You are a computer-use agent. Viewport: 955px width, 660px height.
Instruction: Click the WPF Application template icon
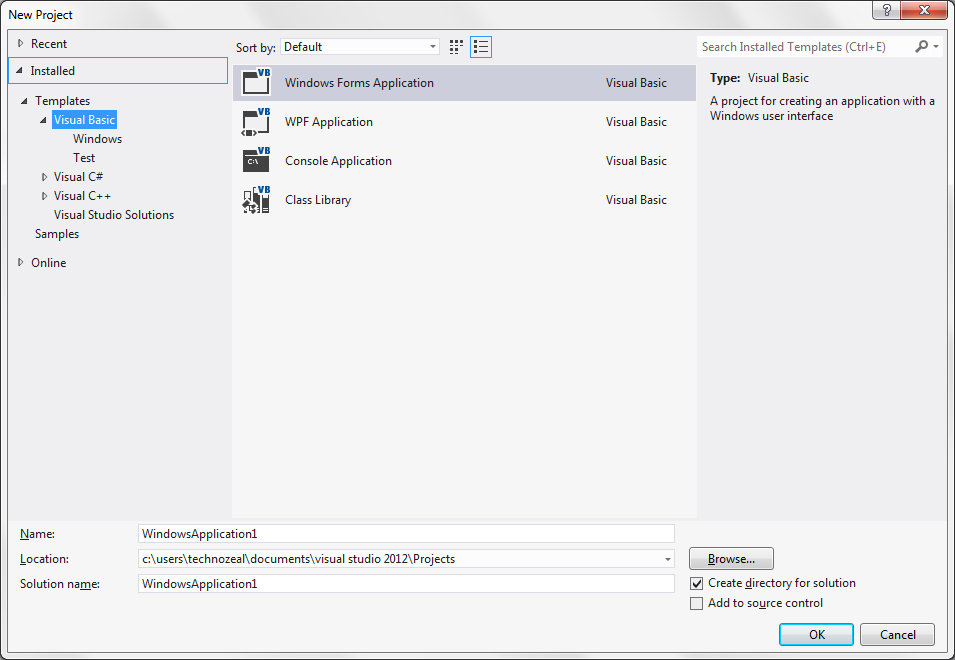(256, 121)
